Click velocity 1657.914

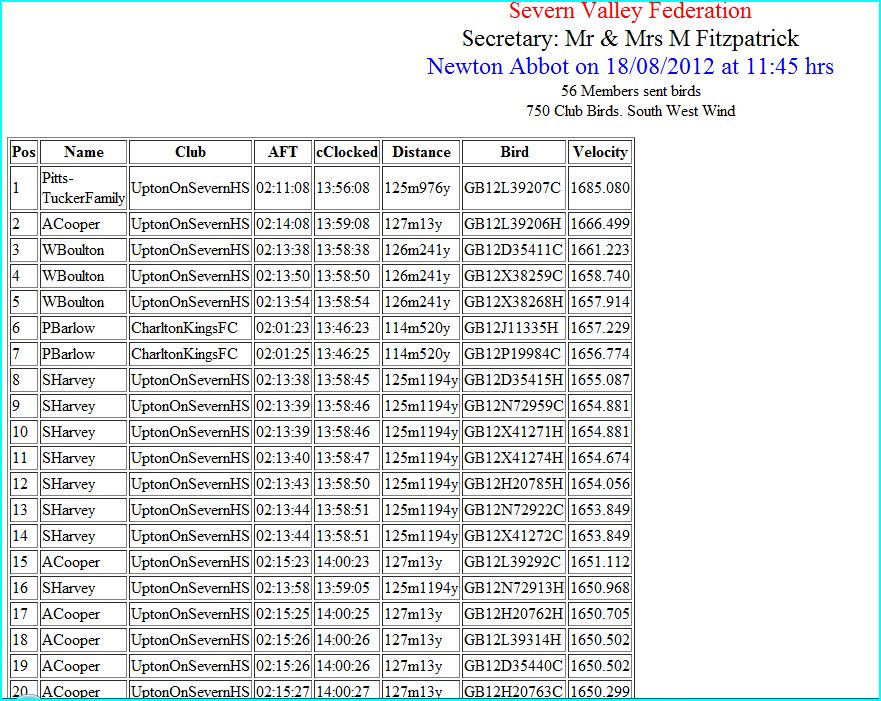(600, 302)
